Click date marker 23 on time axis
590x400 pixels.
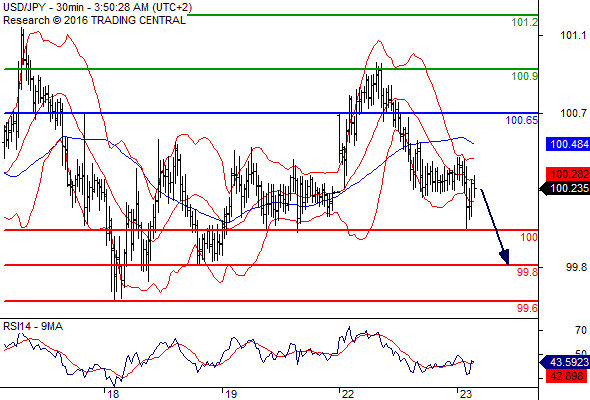tap(466, 394)
